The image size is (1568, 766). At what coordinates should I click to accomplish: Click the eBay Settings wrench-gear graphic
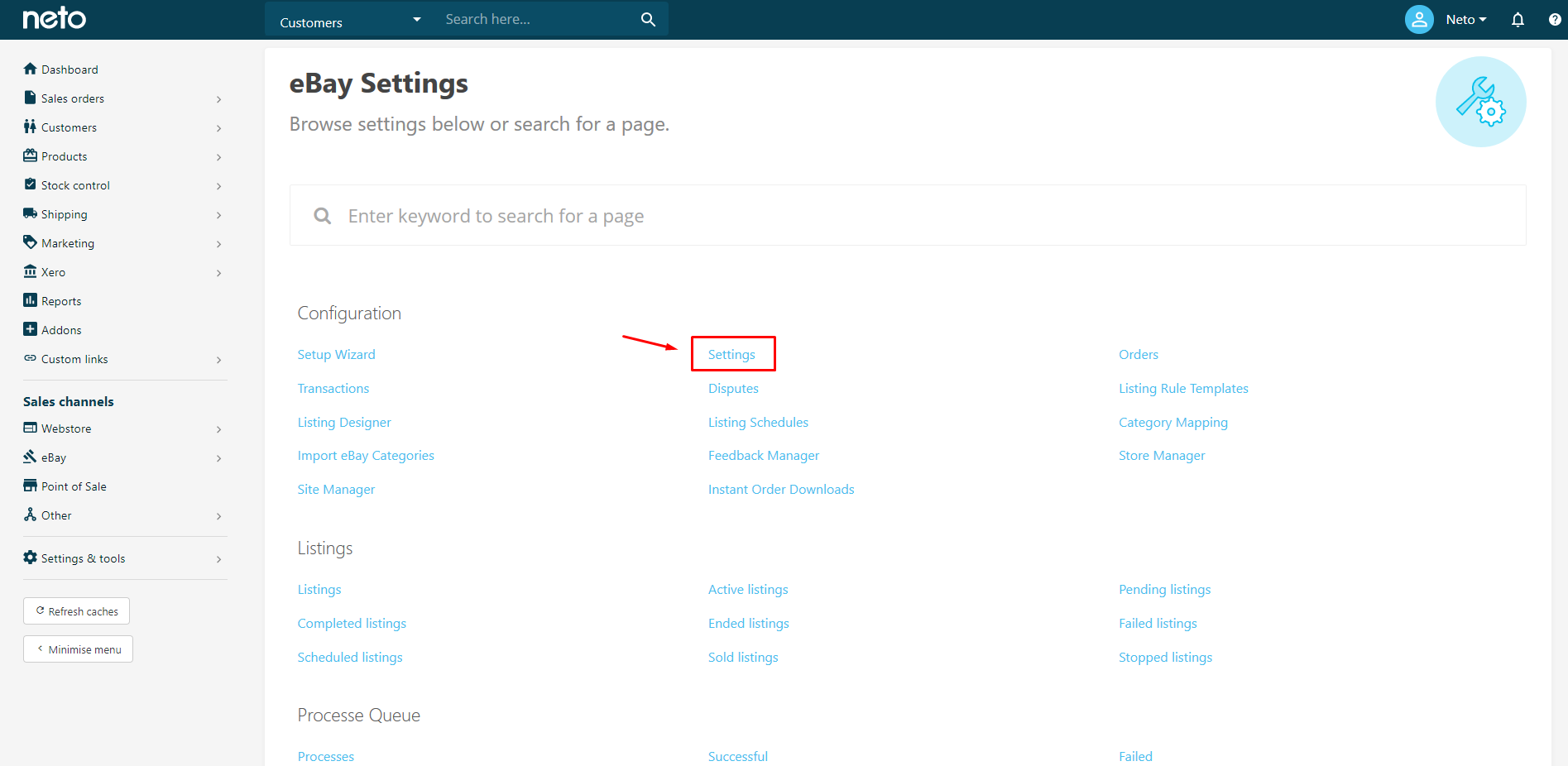click(1480, 102)
